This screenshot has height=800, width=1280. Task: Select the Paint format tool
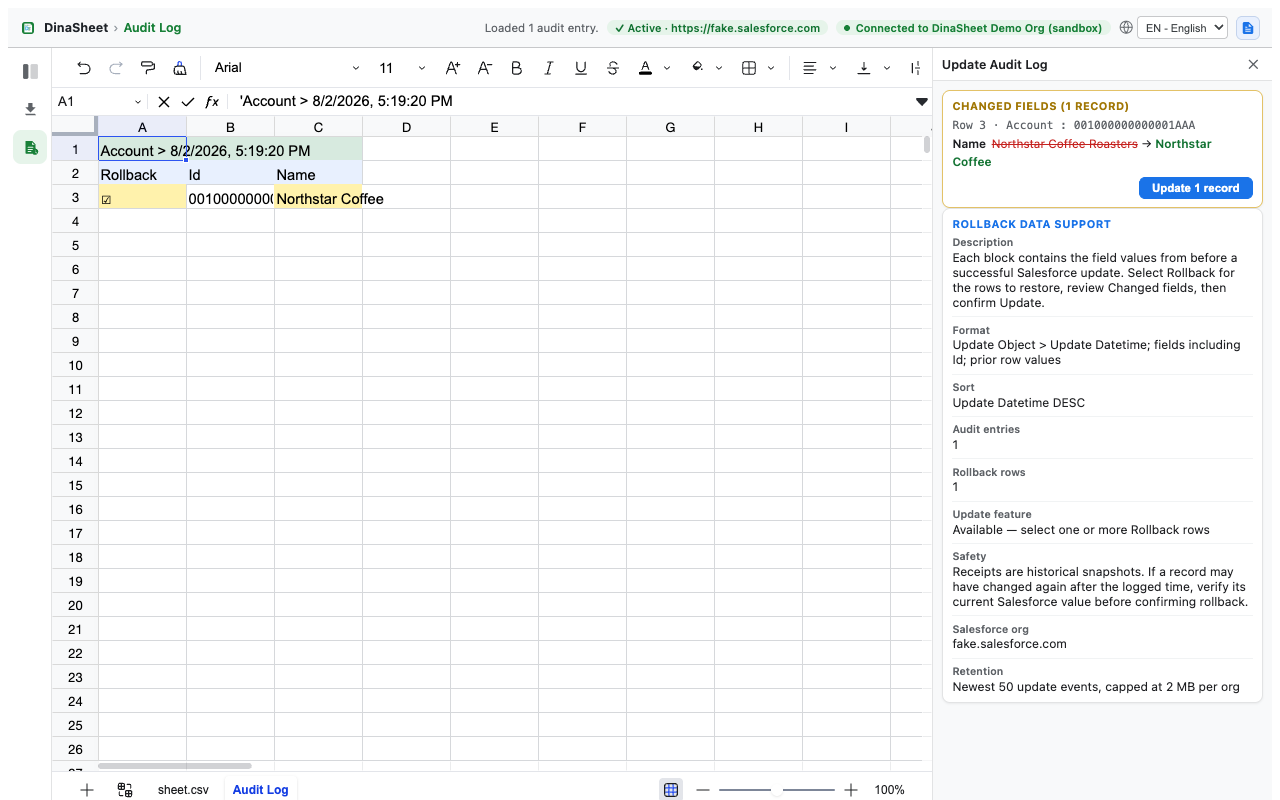coord(148,68)
